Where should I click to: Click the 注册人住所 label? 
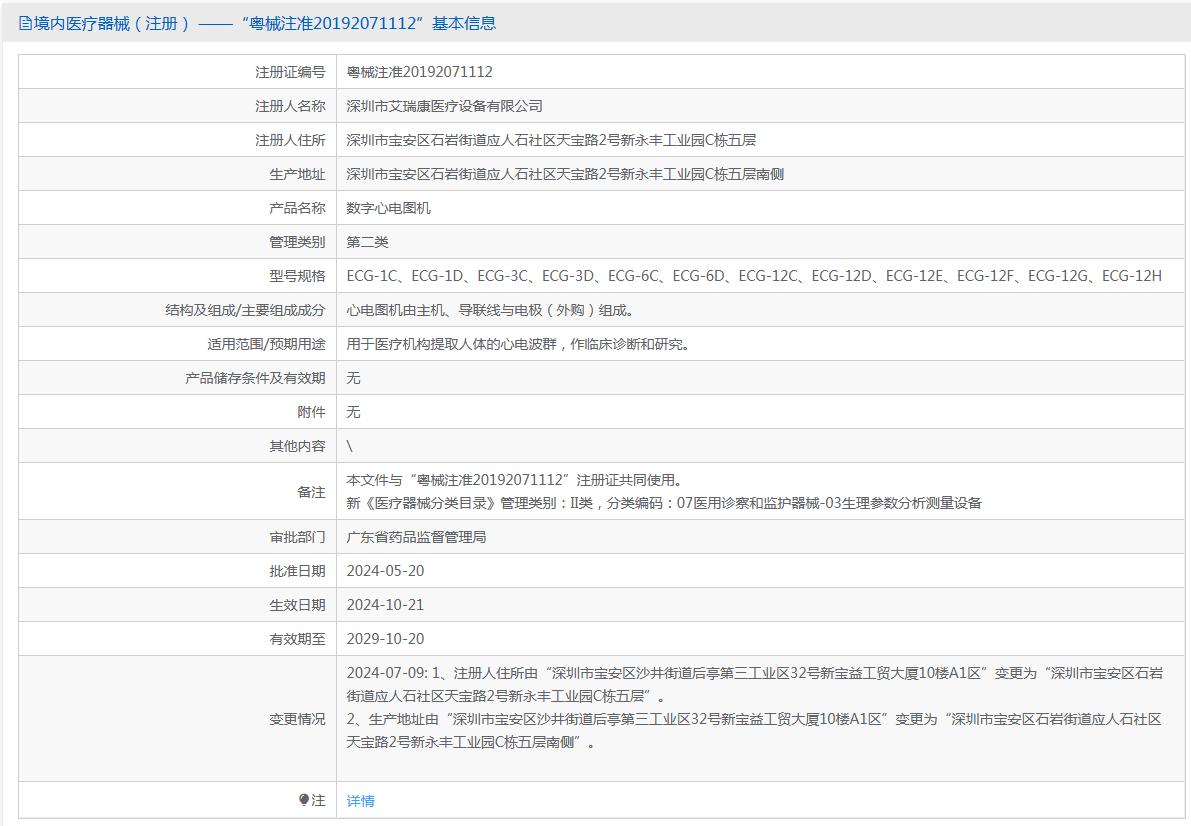coord(290,141)
